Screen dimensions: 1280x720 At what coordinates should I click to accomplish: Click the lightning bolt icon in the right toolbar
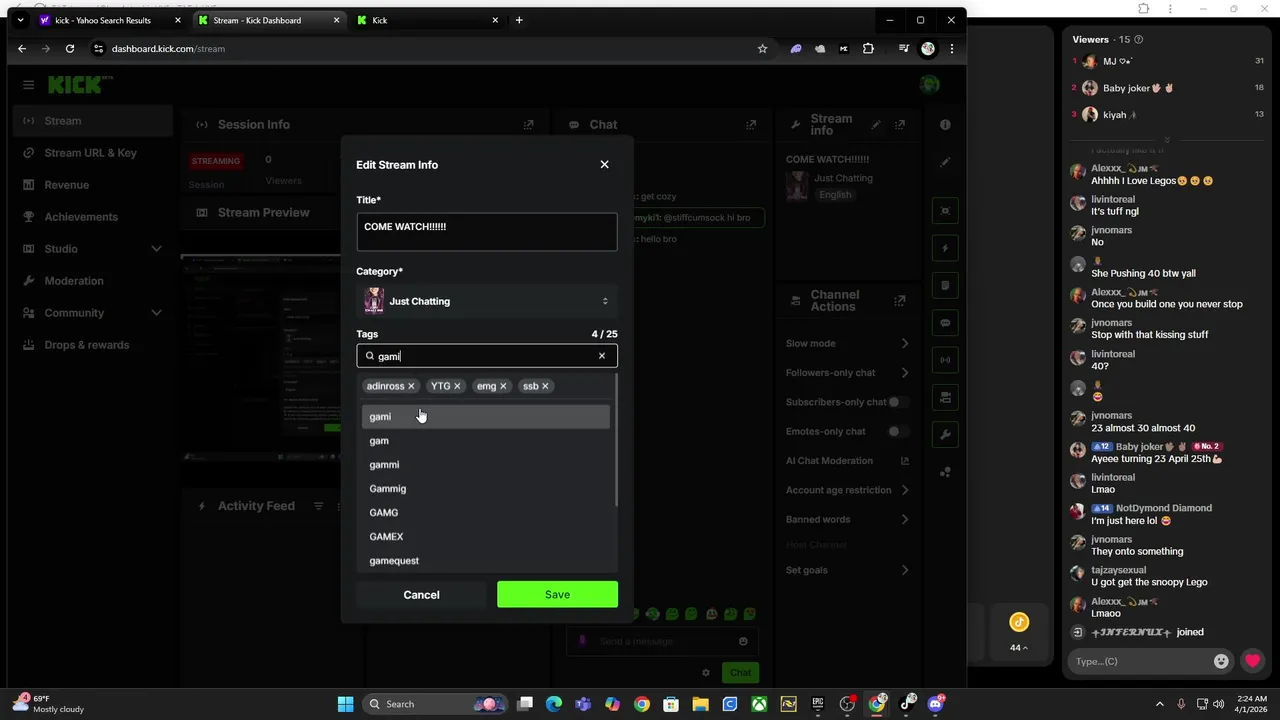(945, 248)
